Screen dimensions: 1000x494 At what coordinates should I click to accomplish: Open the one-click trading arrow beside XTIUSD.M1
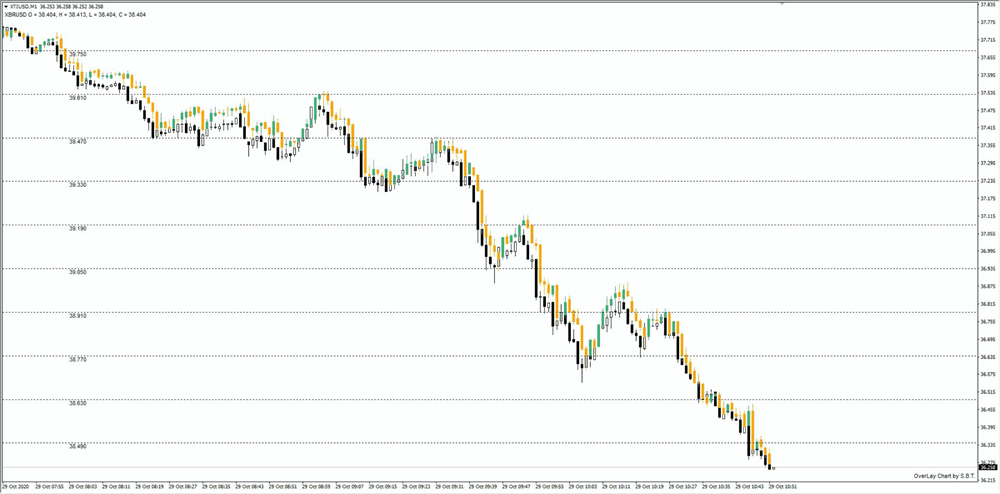pos(5,7)
